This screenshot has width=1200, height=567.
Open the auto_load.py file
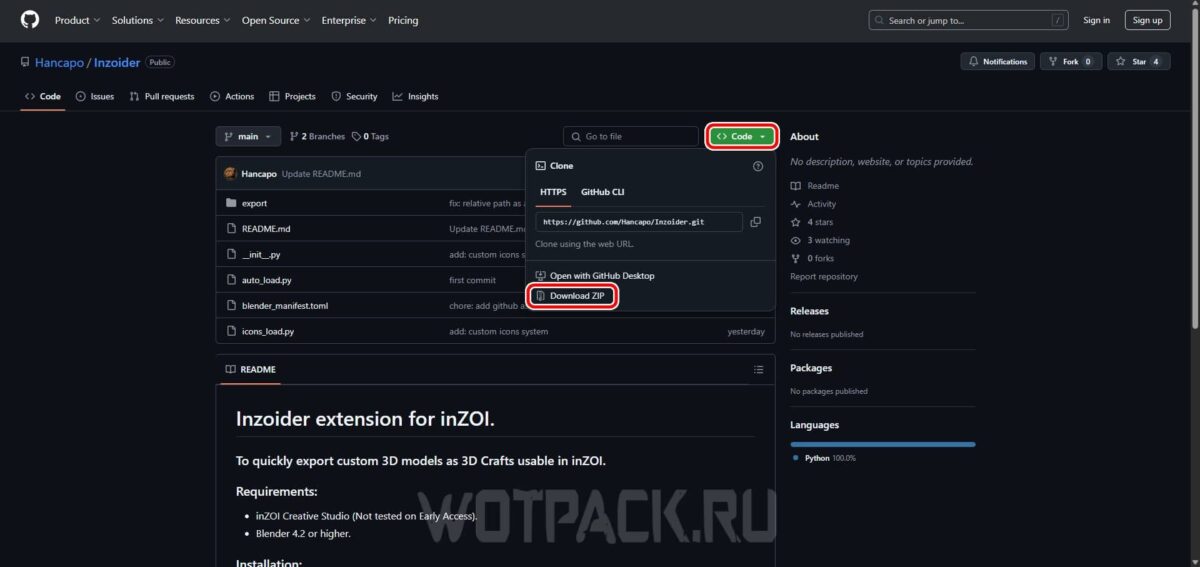(266, 280)
